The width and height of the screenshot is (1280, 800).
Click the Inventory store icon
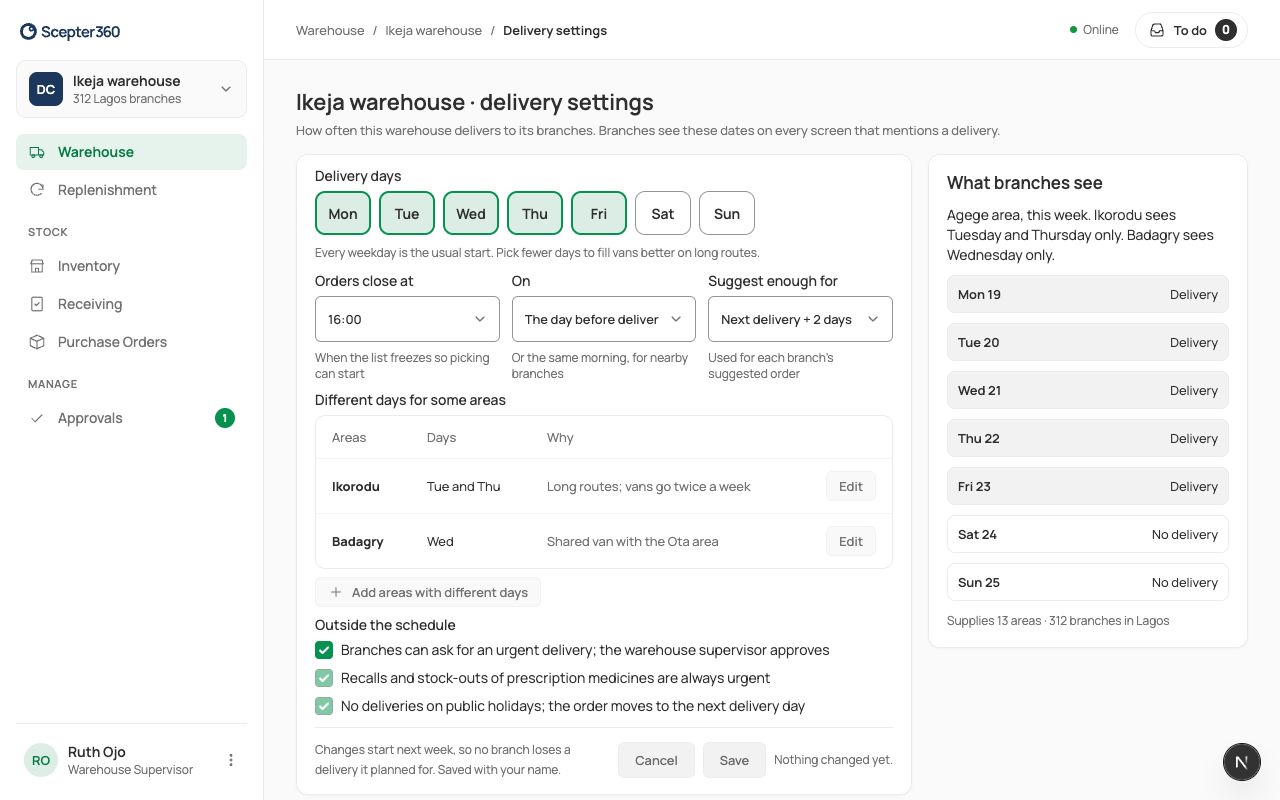point(37,266)
